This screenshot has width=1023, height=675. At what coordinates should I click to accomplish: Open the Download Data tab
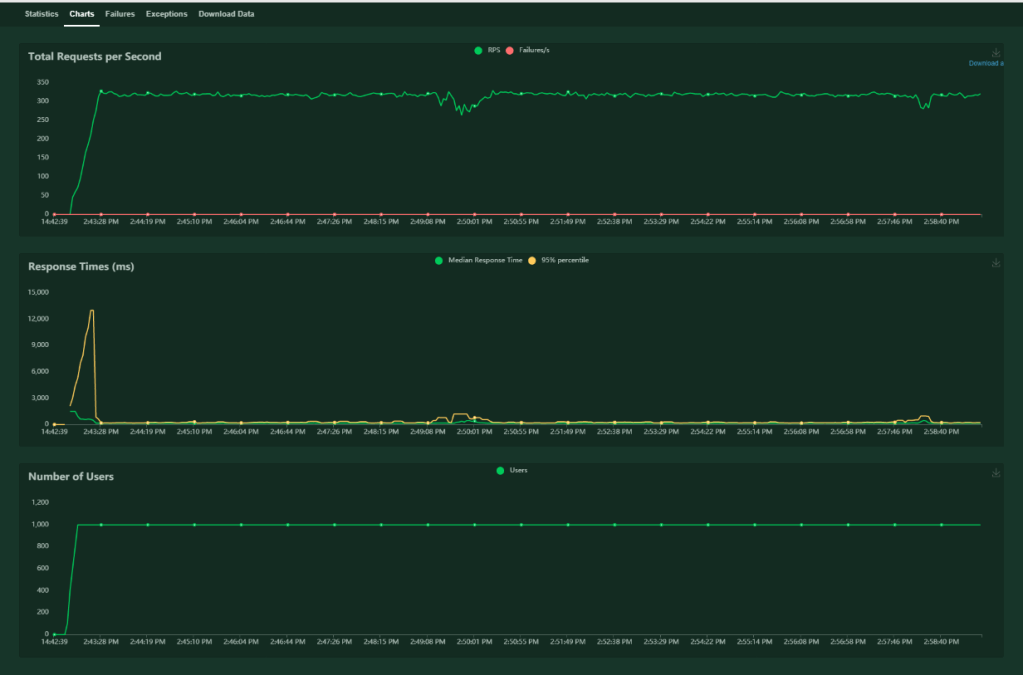click(x=226, y=15)
